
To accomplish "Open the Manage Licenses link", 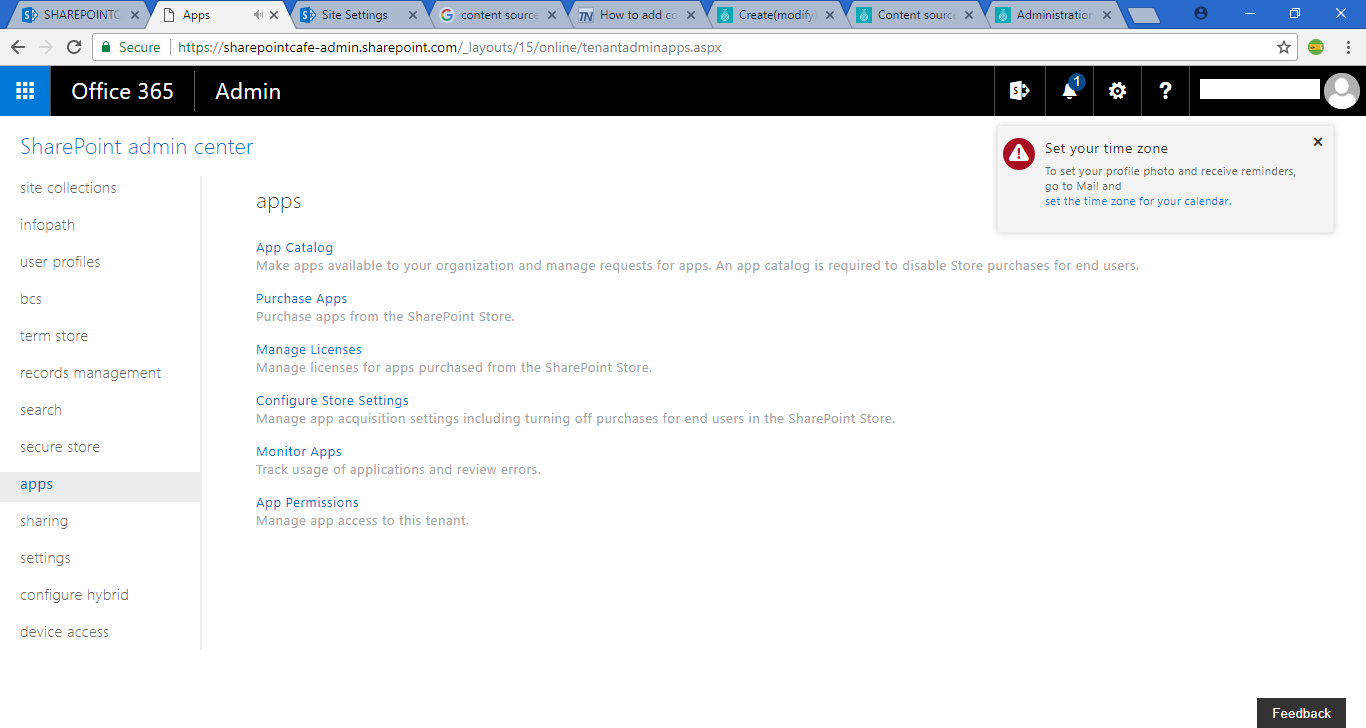I will pyautogui.click(x=309, y=349).
